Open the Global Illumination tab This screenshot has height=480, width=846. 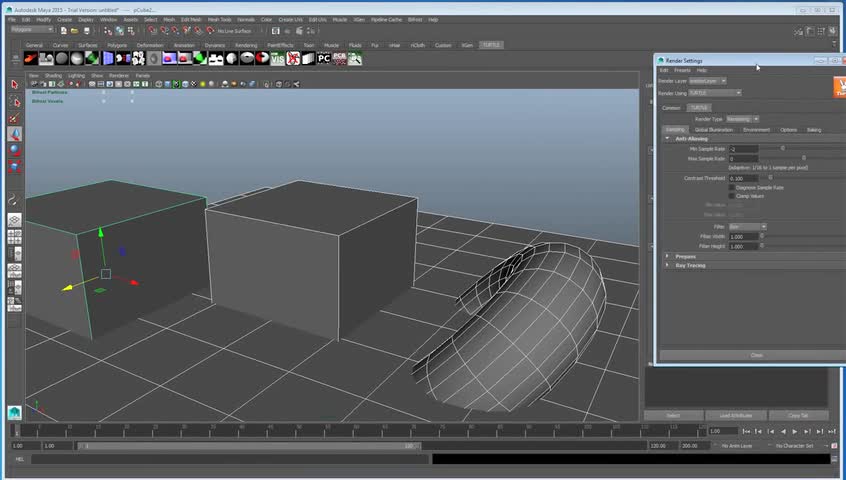point(713,130)
